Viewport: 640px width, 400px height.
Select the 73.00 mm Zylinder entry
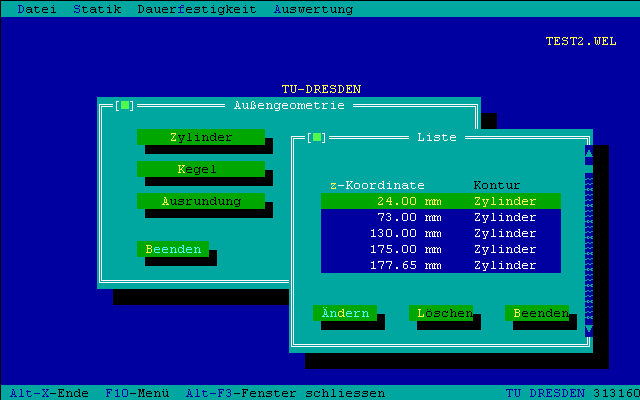point(440,217)
